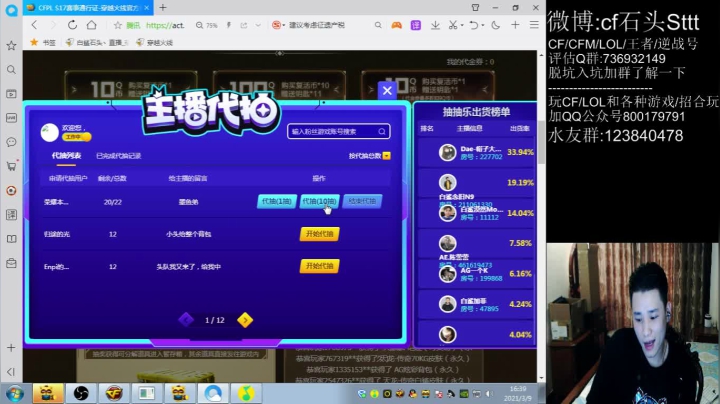Click the leaderboard avatar beside 19.19%
Screen dimensions: 720x404
(447, 183)
